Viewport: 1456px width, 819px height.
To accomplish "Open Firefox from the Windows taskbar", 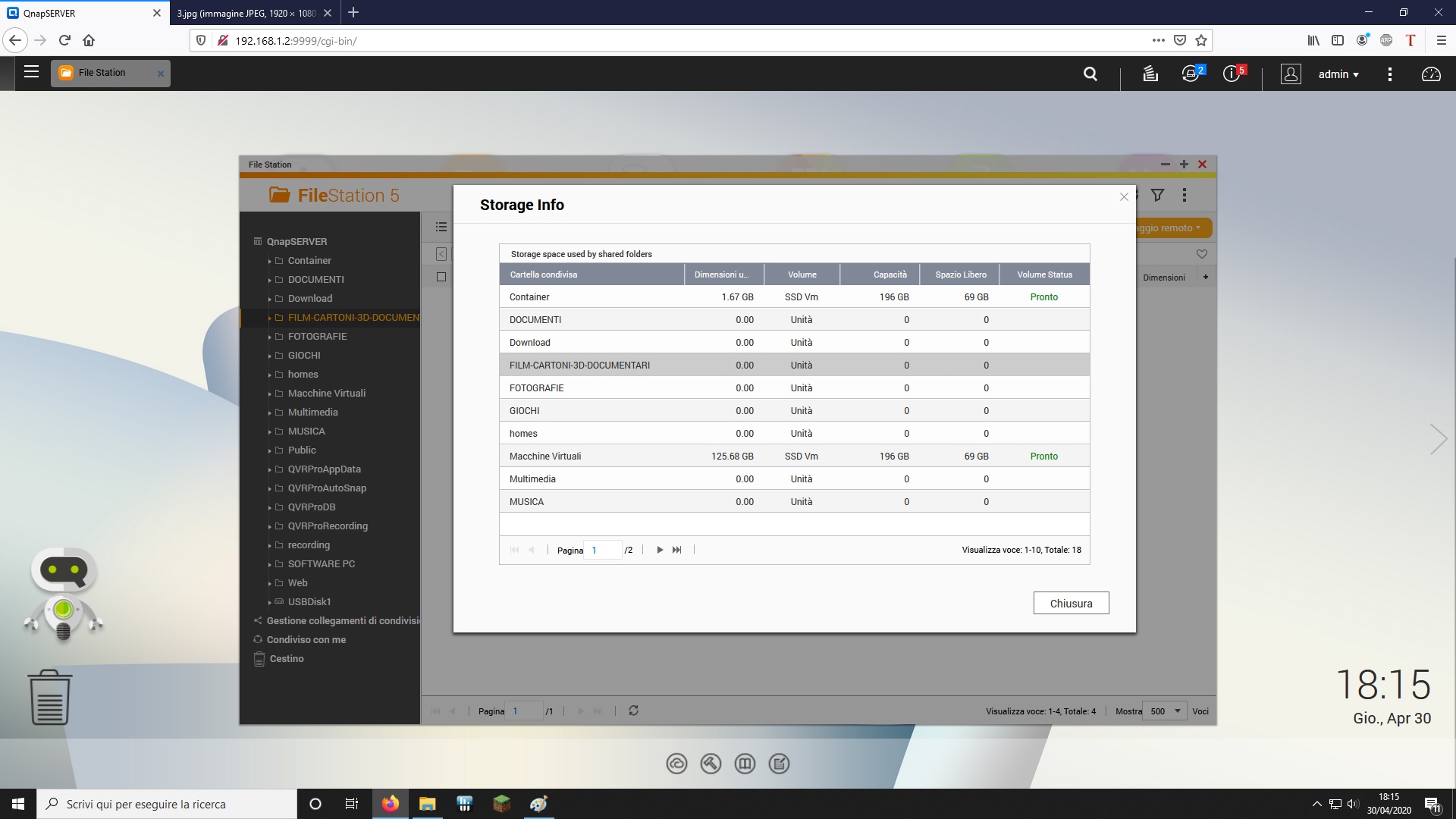I will (391, 804).
